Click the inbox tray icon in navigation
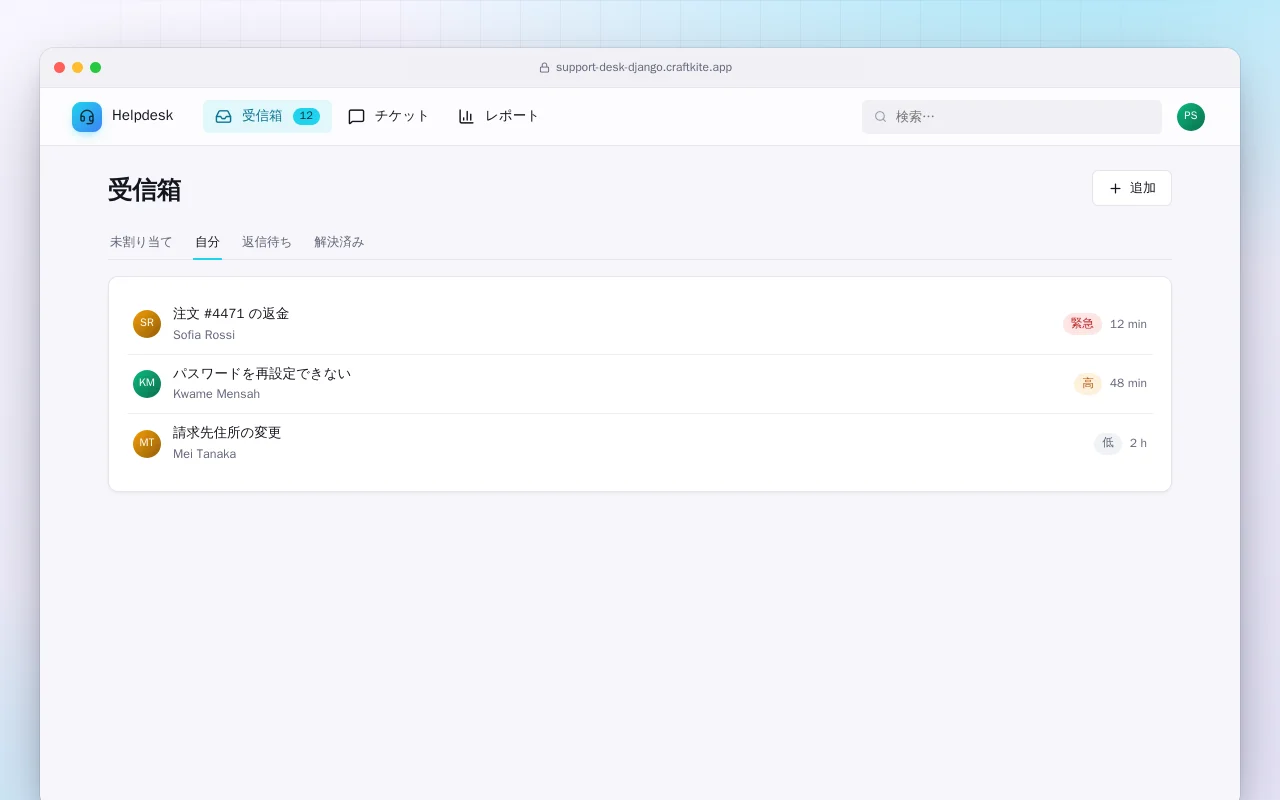Screen dimensions: 1280x800 pyautogui.click(x=223, y=116)
